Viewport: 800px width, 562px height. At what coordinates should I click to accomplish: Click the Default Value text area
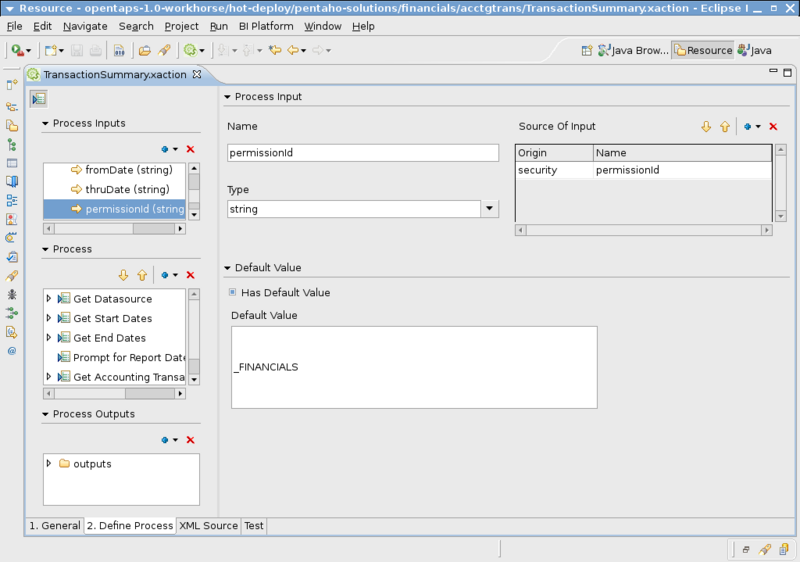tap(414, 367)
